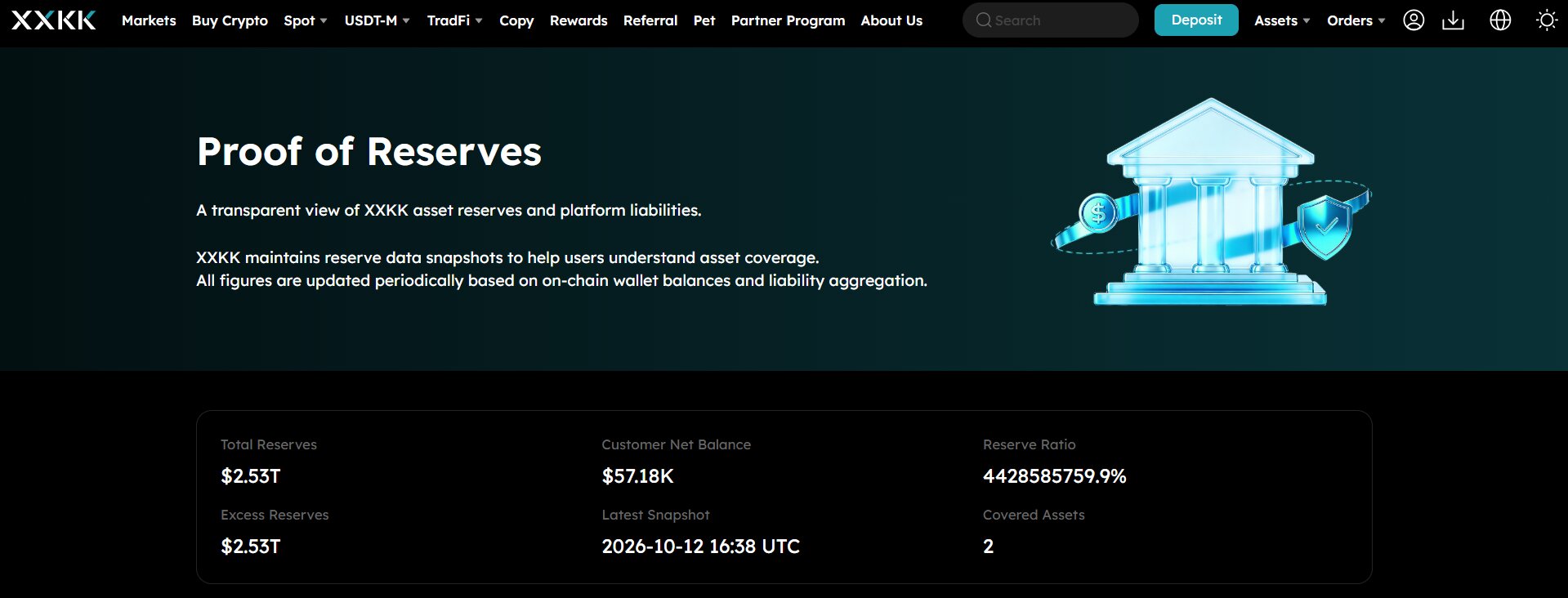Image resolution: width=1568 pixels, height=598 pixels.
Task: Go to Buy Crypto
Action: [x=230, y=20]
